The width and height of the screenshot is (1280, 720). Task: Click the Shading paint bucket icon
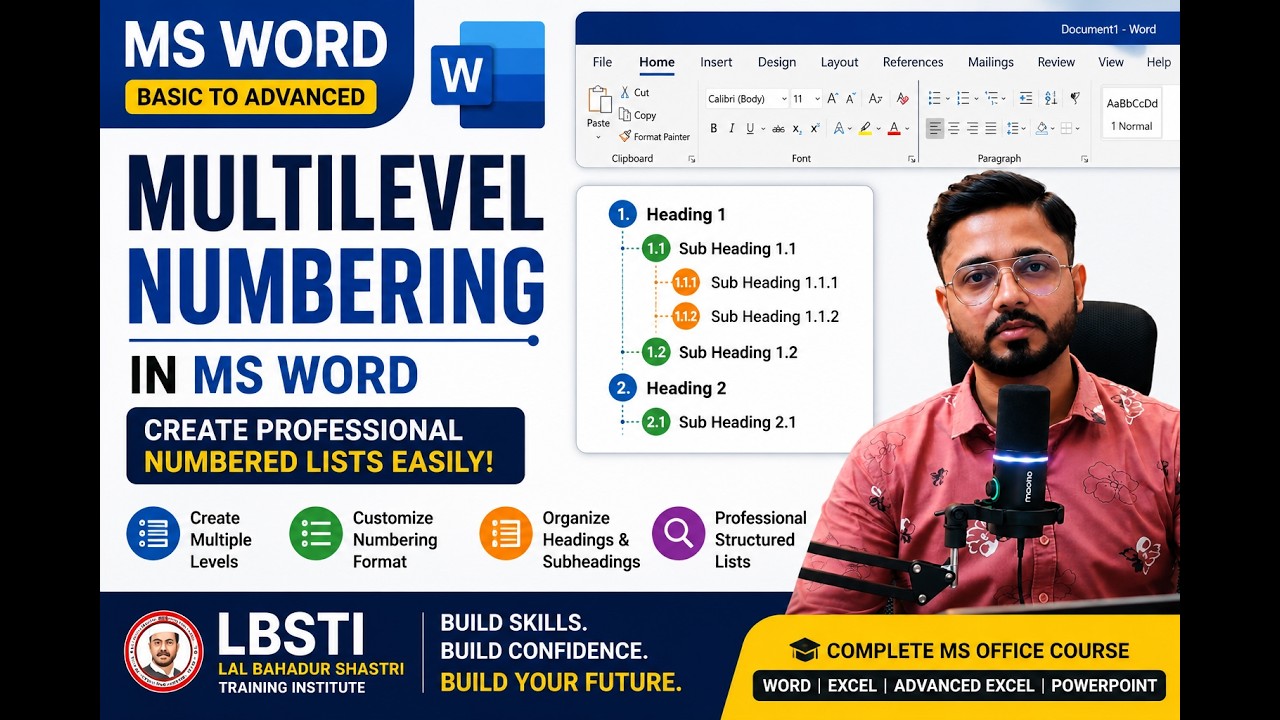point(1042,128)
